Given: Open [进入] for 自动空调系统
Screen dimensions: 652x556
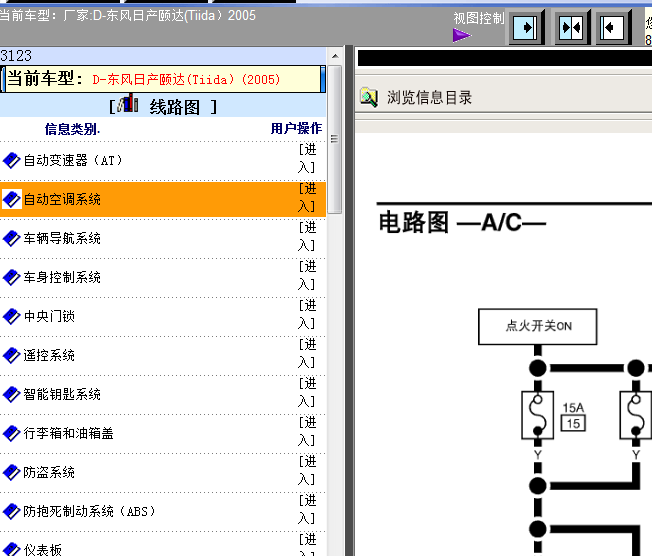Looking at the screenshot, I should [x=307, y=198].
